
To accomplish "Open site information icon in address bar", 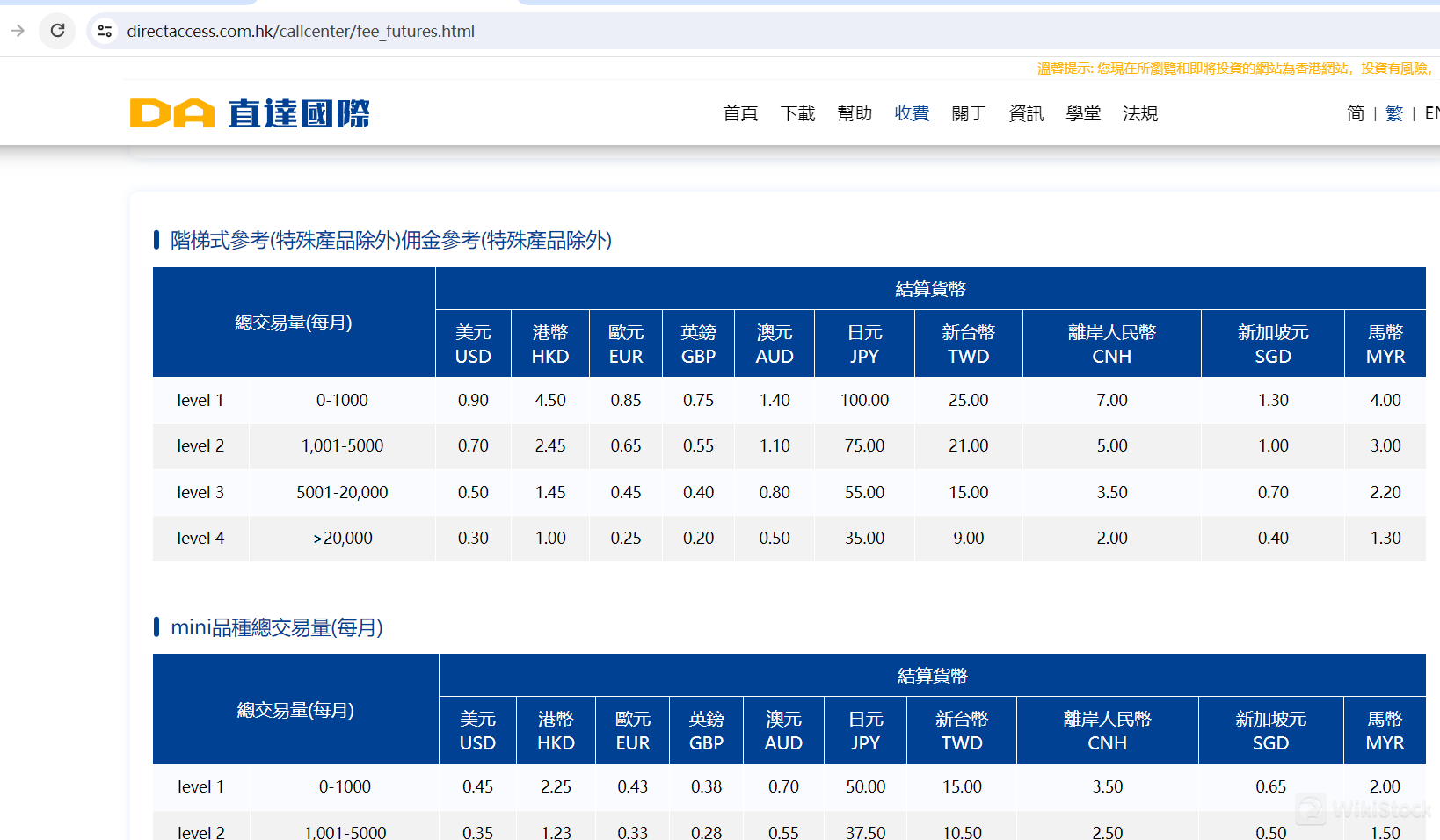I will pyautogui.click(x=104, y=30).
